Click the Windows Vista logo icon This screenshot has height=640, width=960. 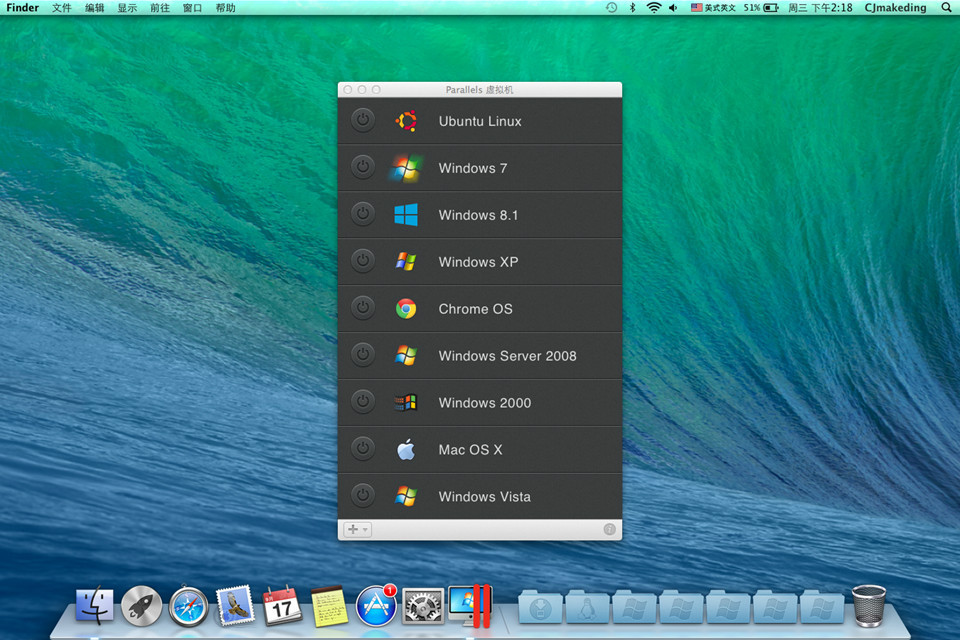click(x=406, y=497)
